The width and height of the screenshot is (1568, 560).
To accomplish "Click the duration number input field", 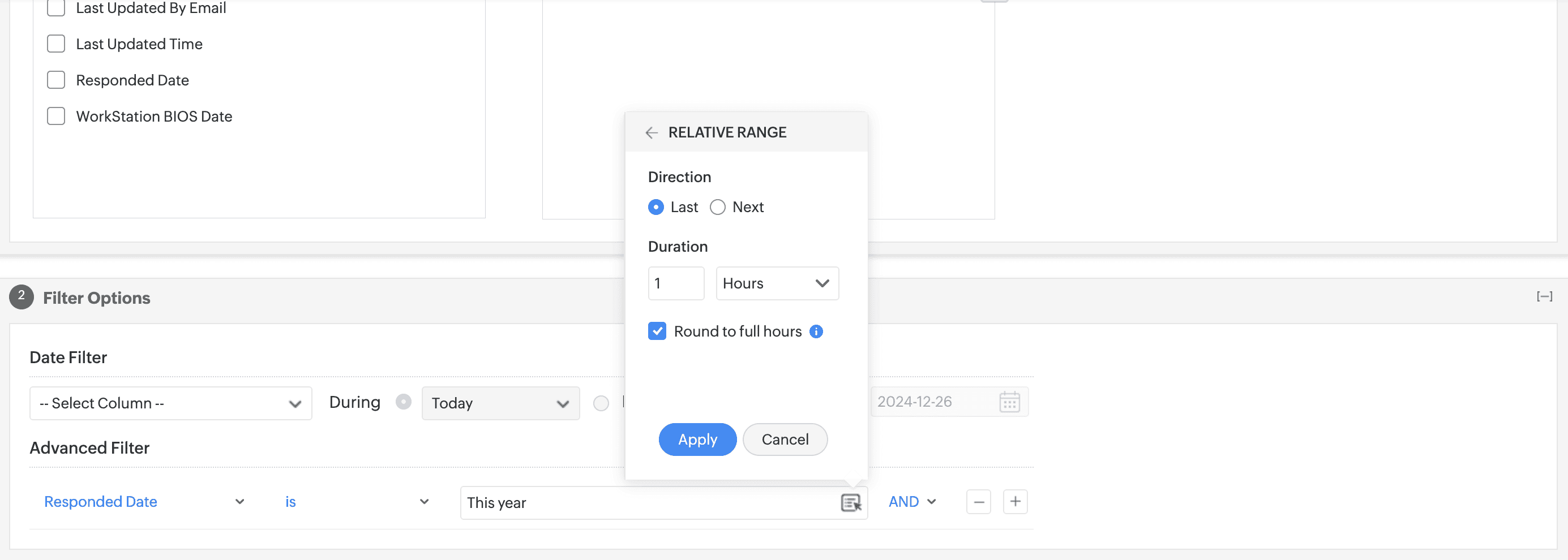I will (x=676, y=283).
